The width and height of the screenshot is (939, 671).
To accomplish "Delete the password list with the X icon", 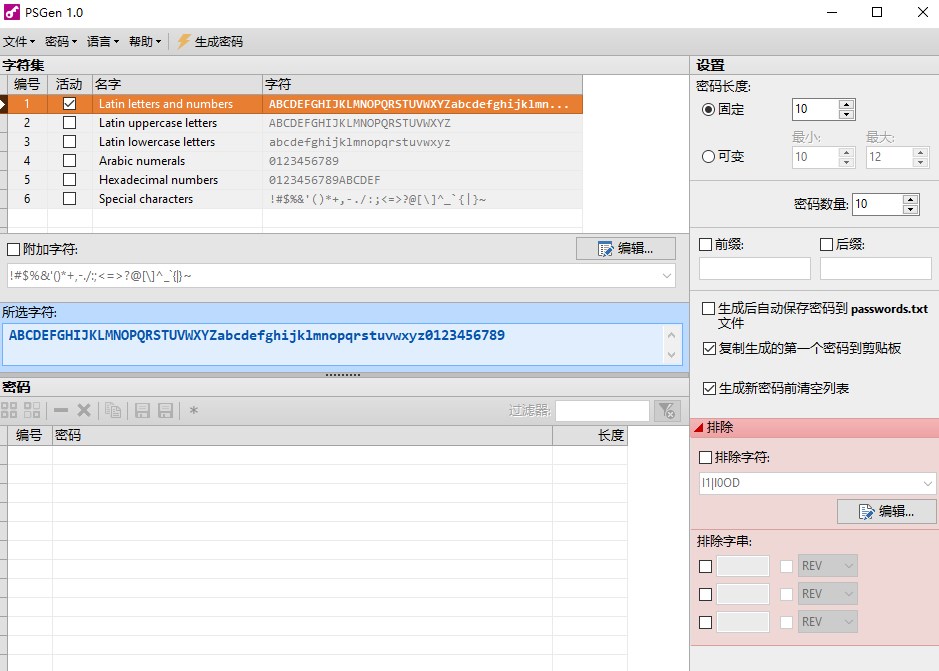I will tap(84, 409).
